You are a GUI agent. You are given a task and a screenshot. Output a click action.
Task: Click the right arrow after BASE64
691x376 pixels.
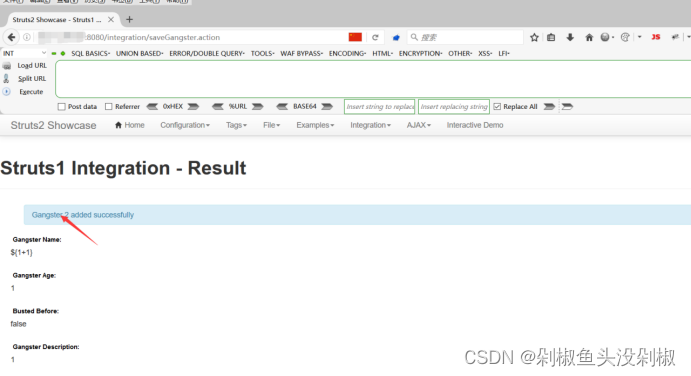[x=327, y=107]
